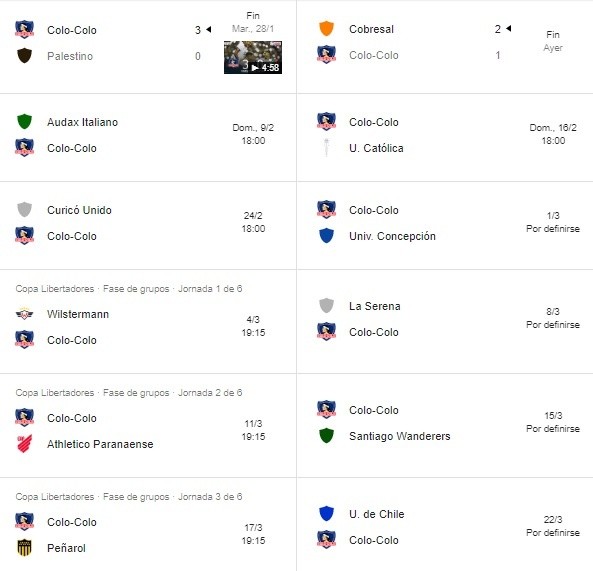
Task: Open Copa Libertadores Jornada 1 de 6 header
Action: [x=129, y=289]
